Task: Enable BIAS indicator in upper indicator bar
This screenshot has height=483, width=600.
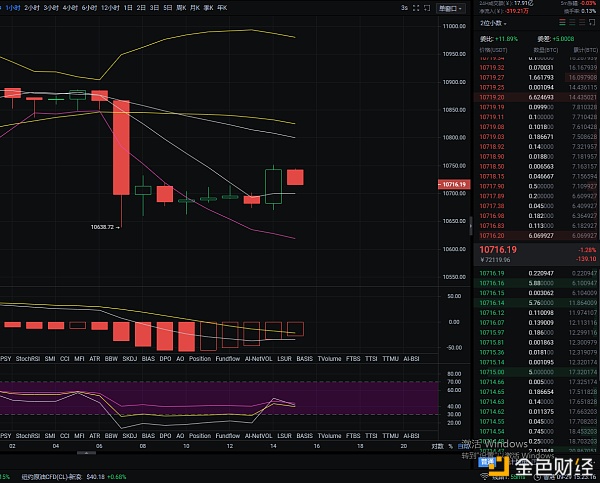Action: coord(148,359)
